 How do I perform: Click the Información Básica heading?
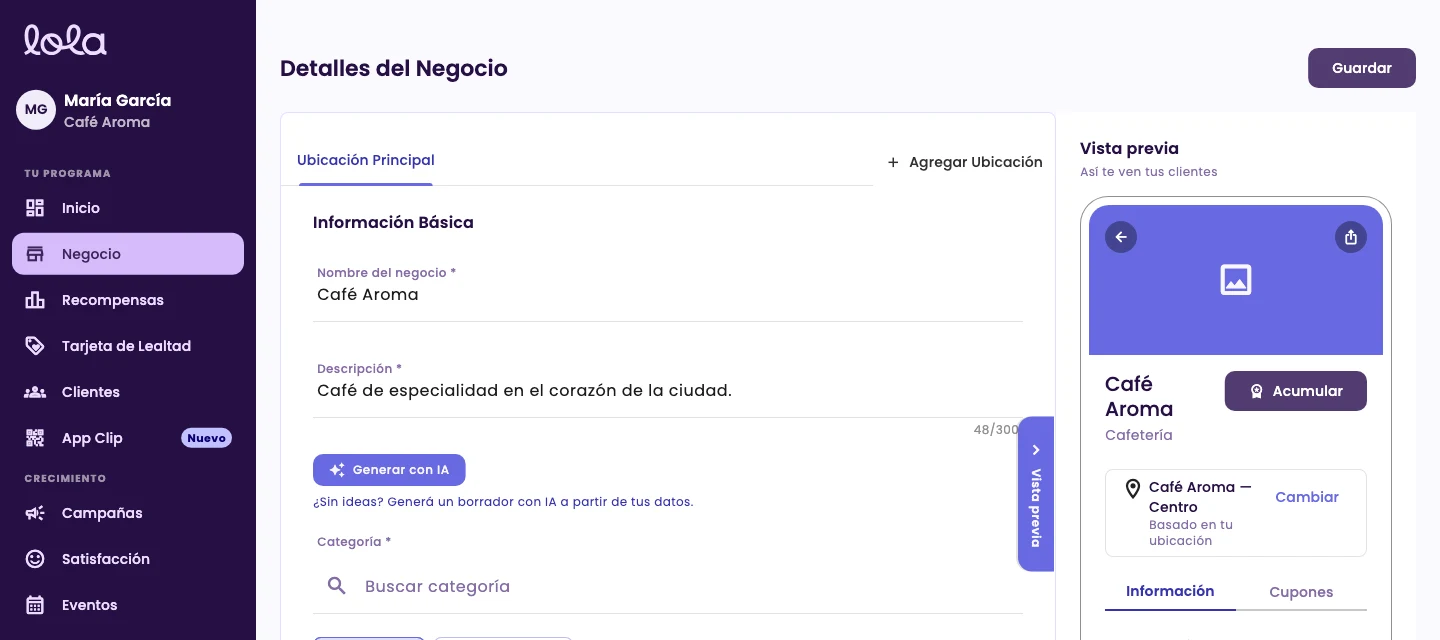393,222
